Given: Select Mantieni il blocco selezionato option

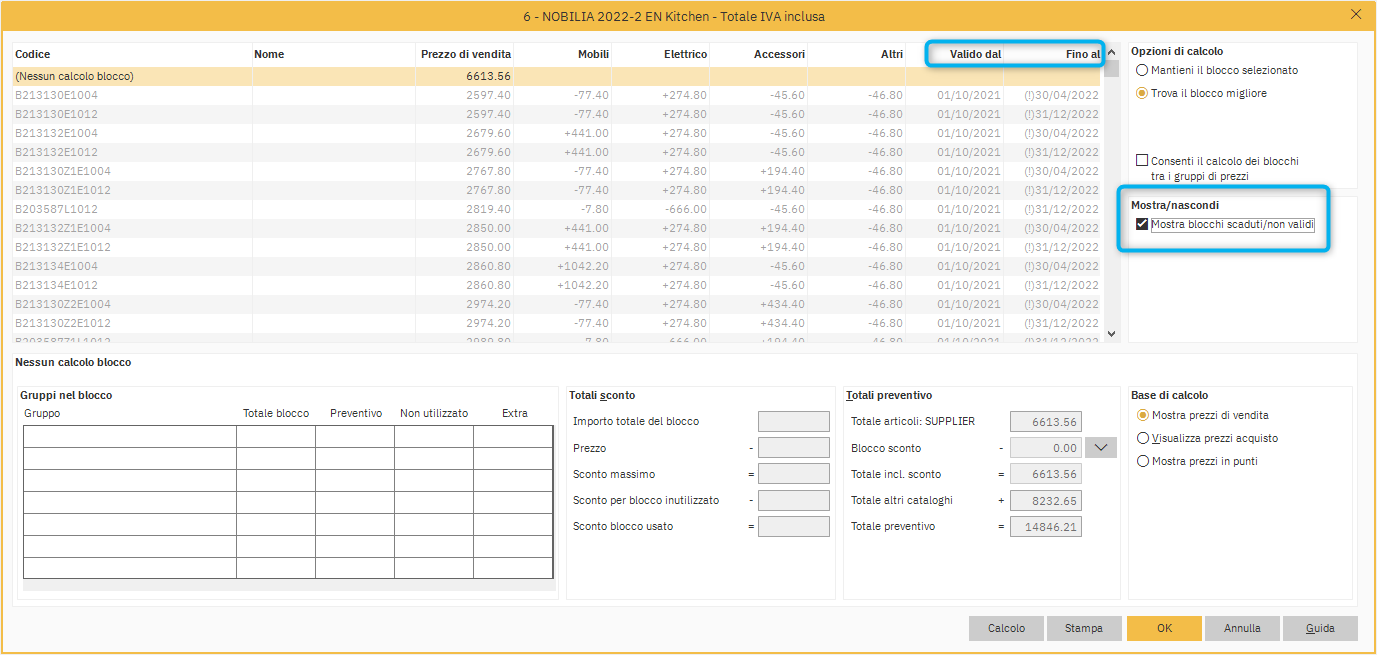Looking at the screenshot, I should coord(1142,71).
